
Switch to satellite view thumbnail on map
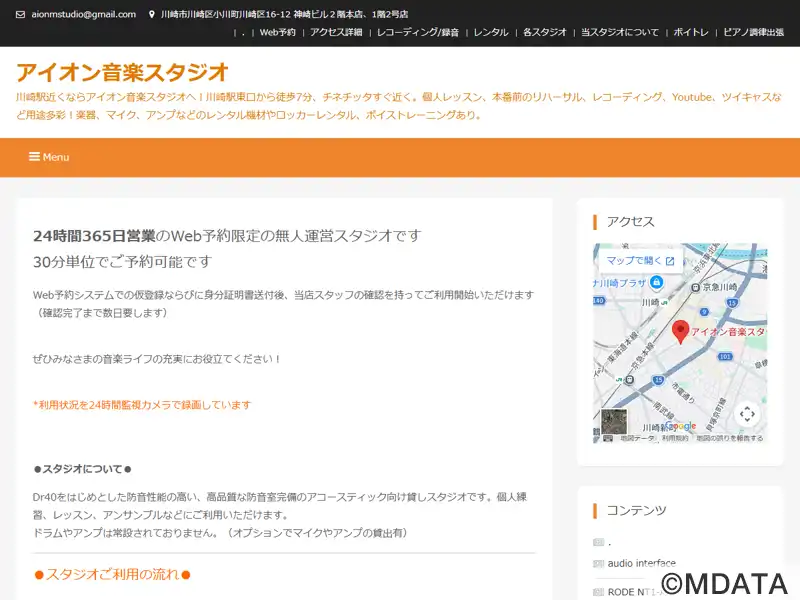tap(614, 421)
